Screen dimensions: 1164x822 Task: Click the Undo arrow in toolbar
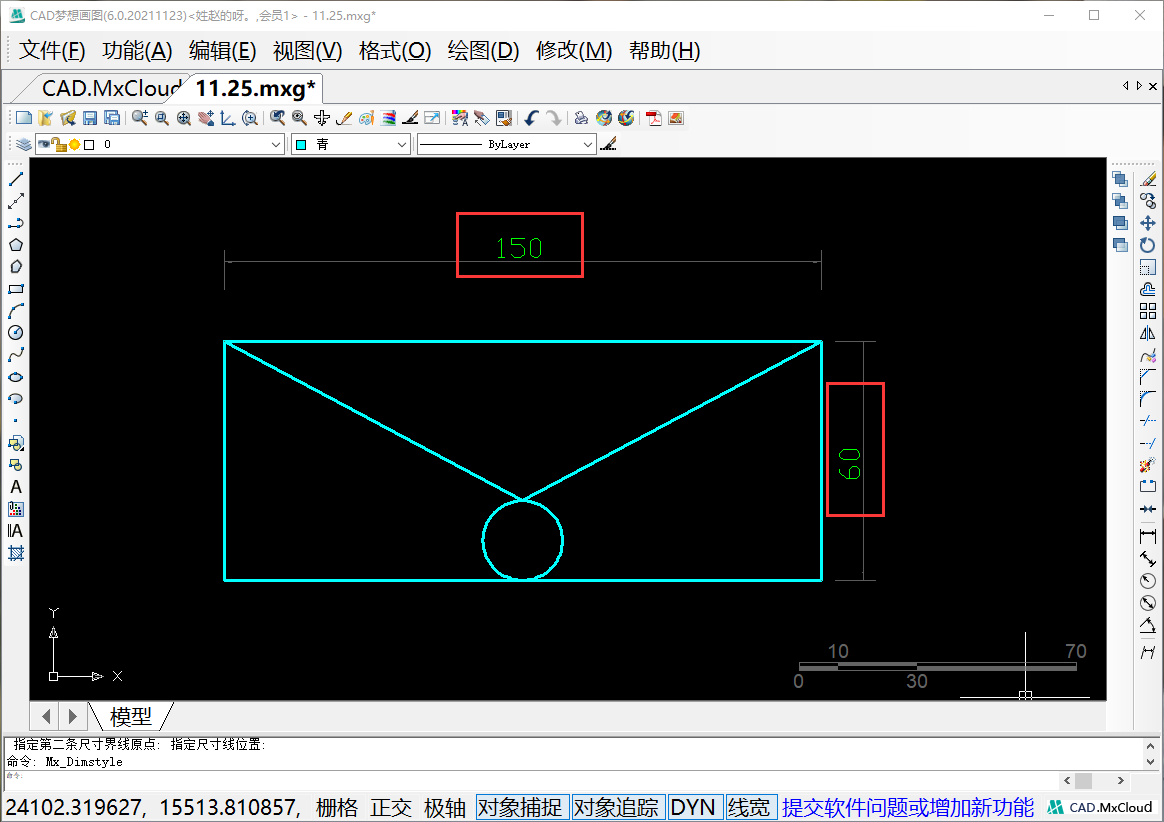(x=531, y=118)
